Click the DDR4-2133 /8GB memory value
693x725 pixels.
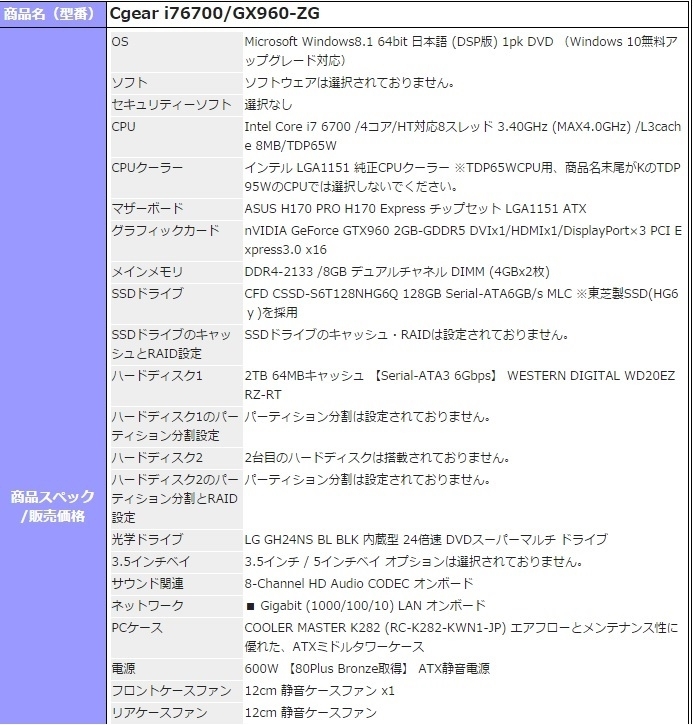[x=397, y=271]
